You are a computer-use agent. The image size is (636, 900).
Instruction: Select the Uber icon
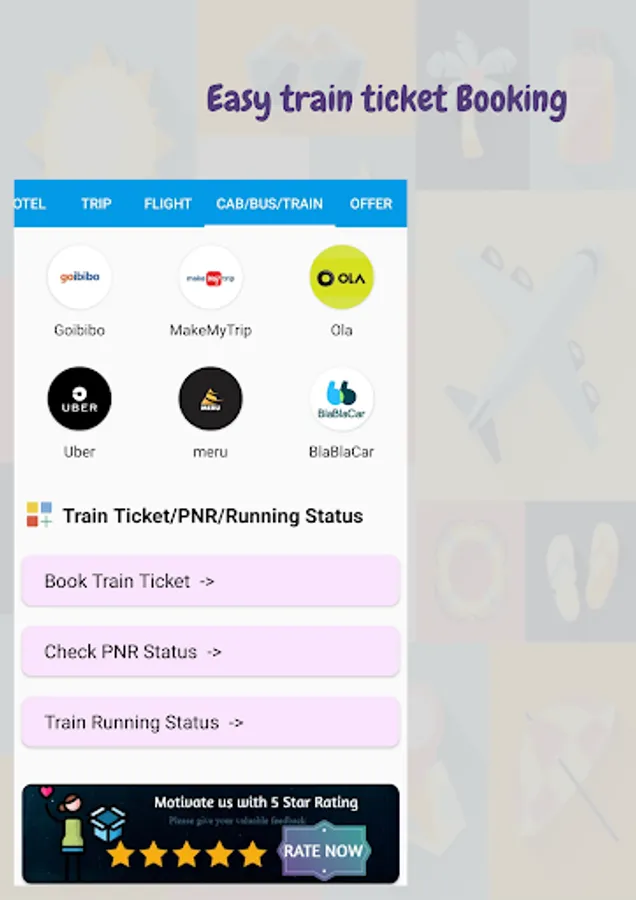[x=79, y=398]
